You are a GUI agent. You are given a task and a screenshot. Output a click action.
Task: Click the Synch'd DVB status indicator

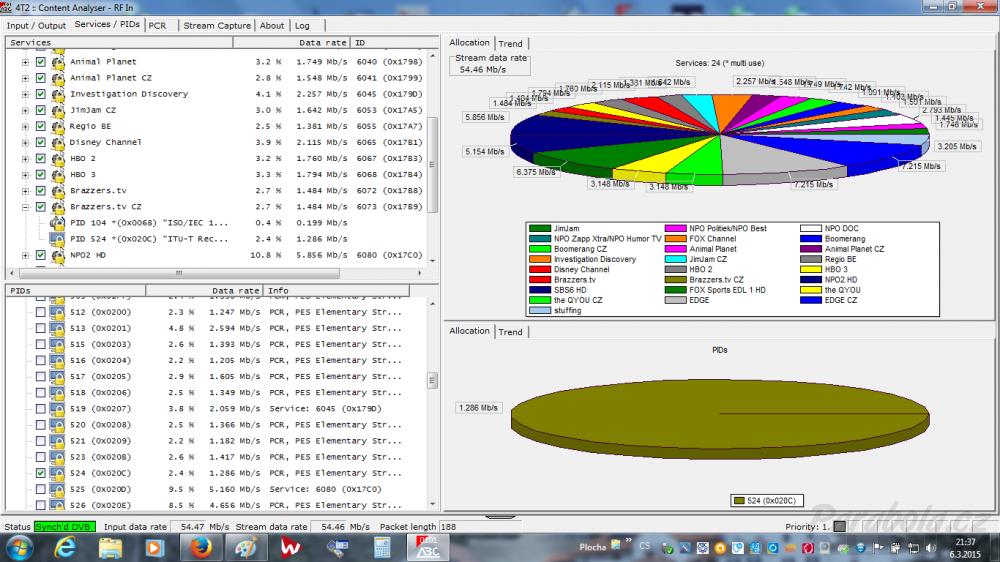coord(64,527)
